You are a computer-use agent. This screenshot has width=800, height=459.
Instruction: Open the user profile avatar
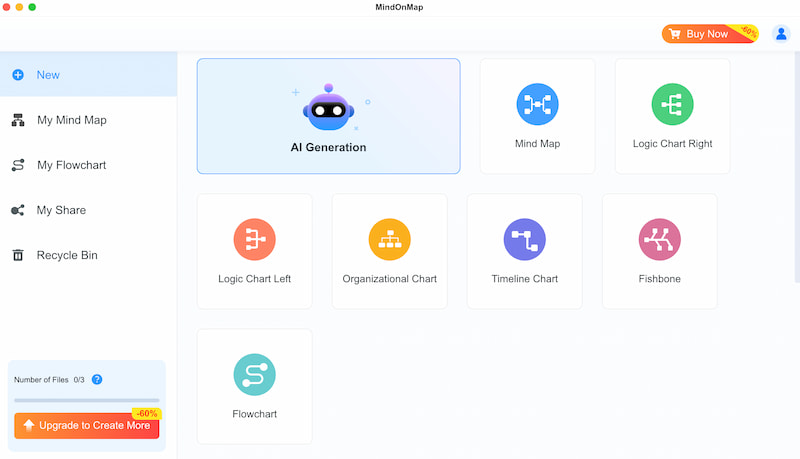click(781, 34)
